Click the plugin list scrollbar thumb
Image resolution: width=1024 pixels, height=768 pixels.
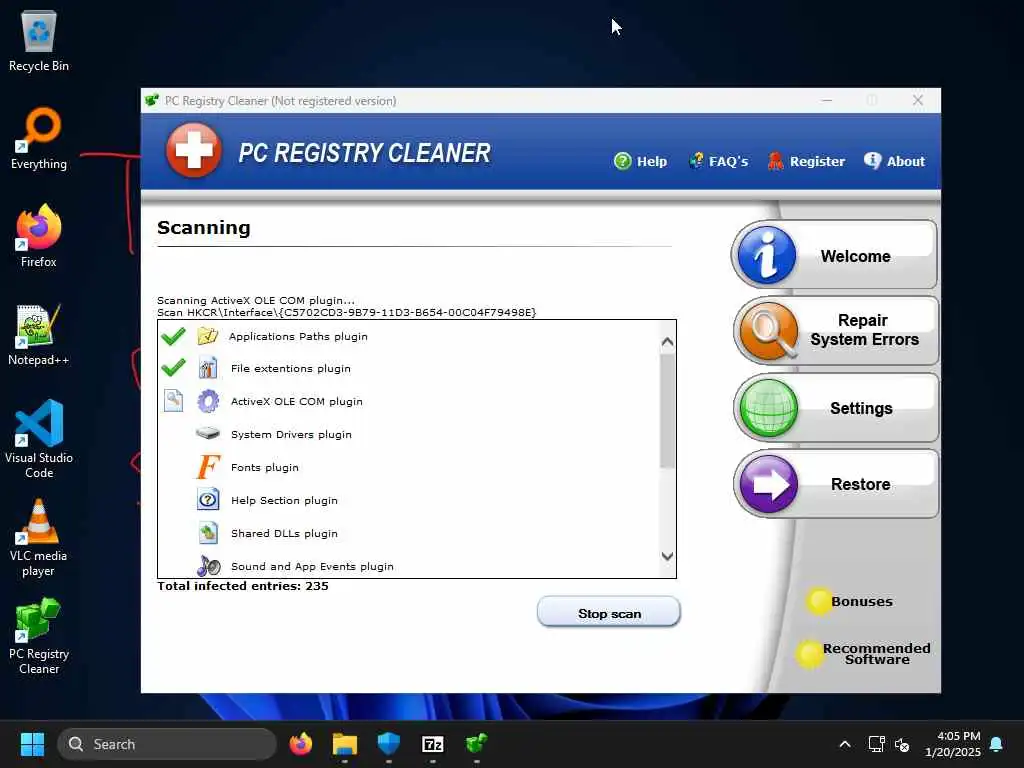point(667,411)
